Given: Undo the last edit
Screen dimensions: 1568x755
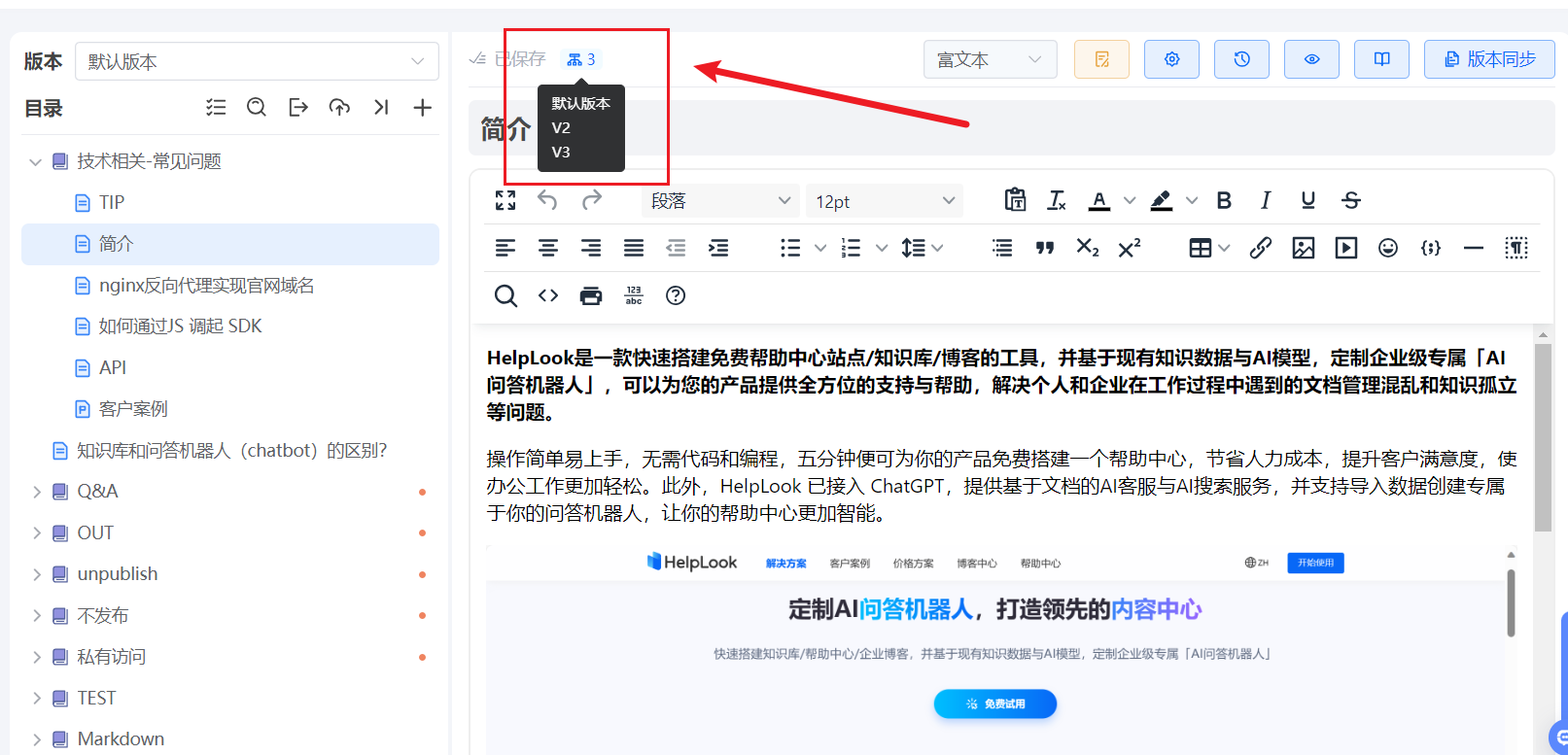Looking at the screenshot, I should 547,200.
